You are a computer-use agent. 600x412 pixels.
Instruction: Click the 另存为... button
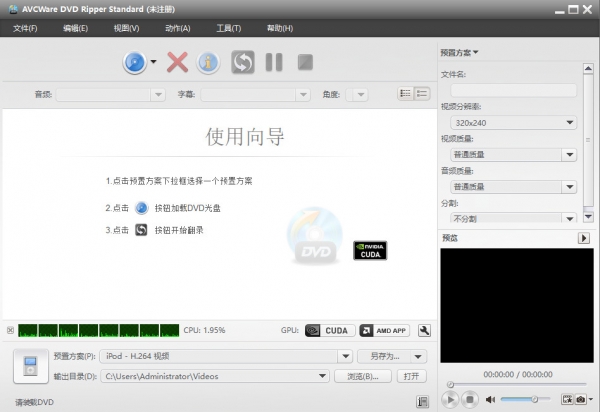[384, 356]
